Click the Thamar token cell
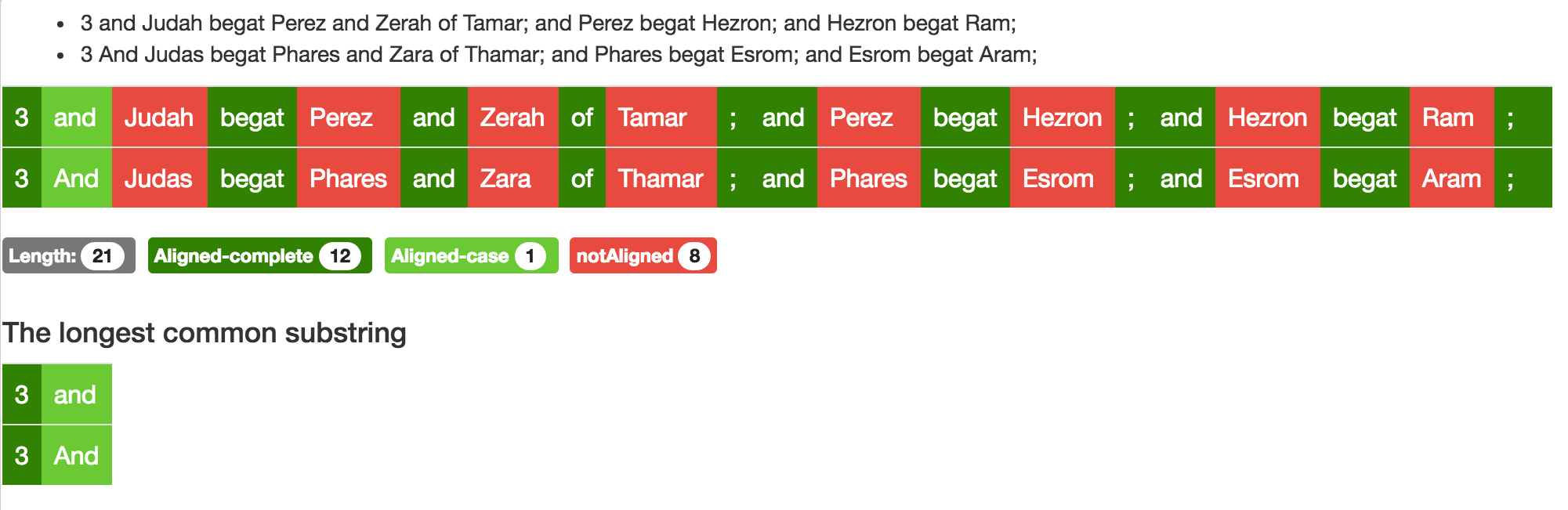The height and width of the screenshot is (510, 1568). pos(661,179)
